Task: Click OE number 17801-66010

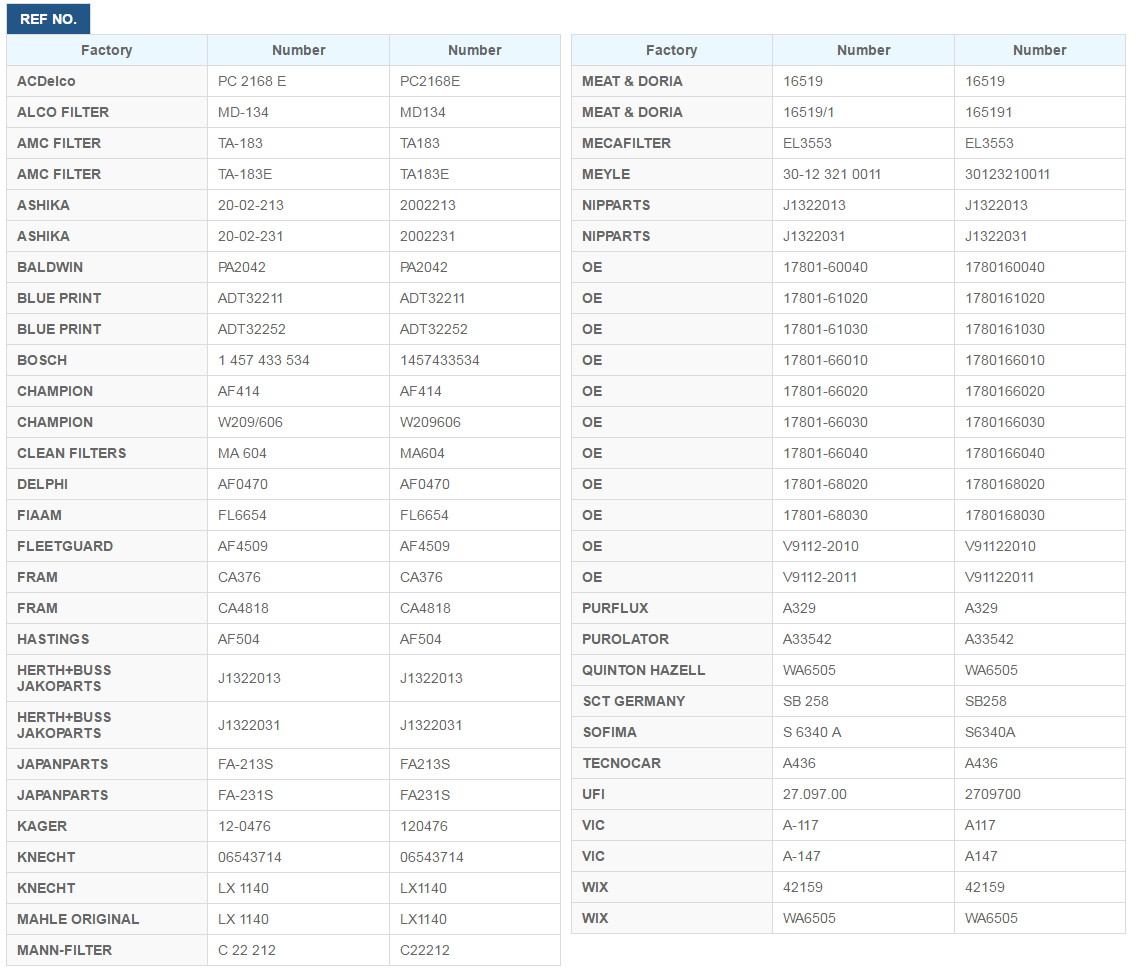Action: 825,360
